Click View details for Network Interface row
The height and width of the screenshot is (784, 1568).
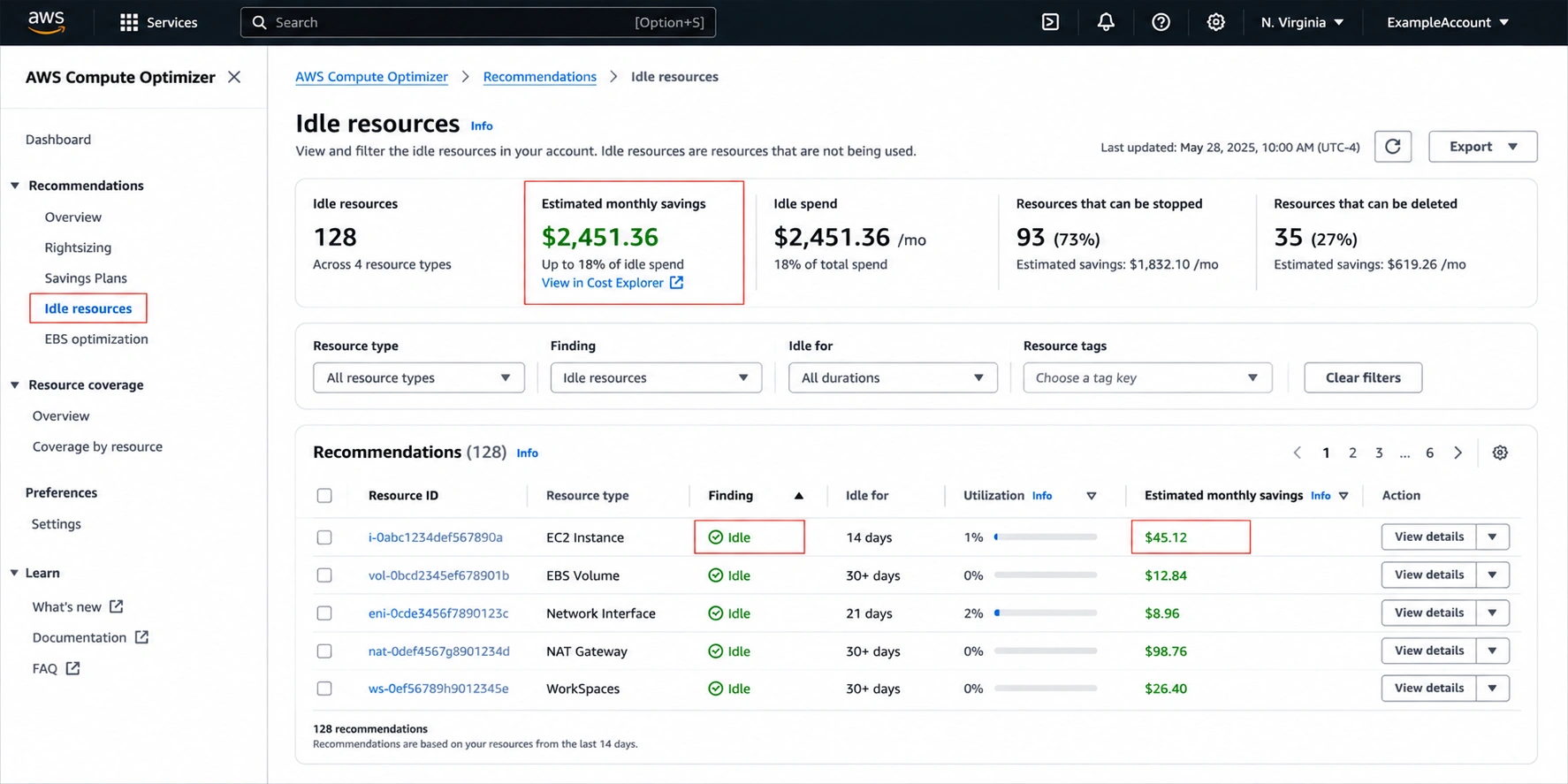1429,613
